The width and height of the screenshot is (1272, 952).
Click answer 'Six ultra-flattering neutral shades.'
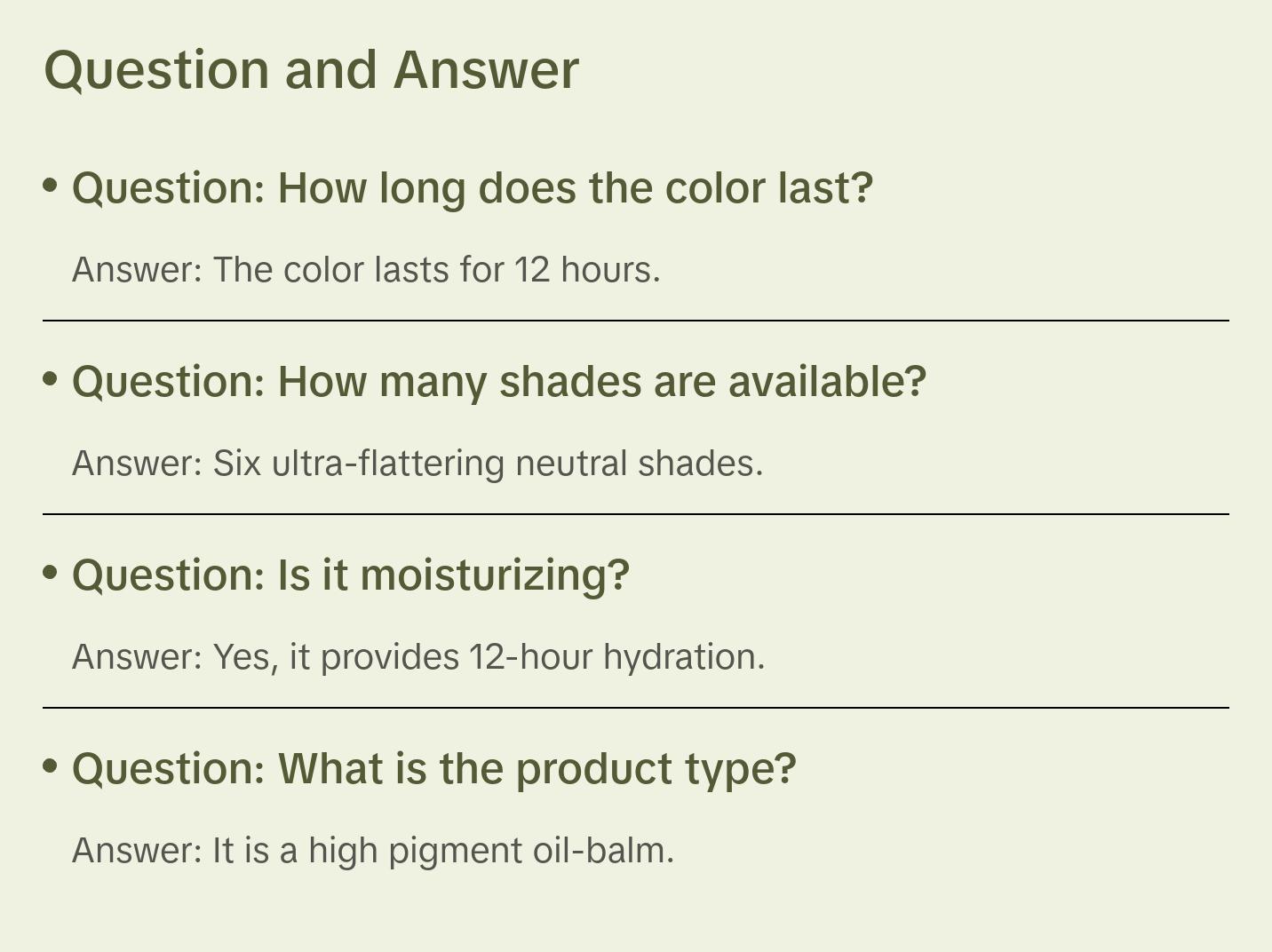click(x=417, y=464)
